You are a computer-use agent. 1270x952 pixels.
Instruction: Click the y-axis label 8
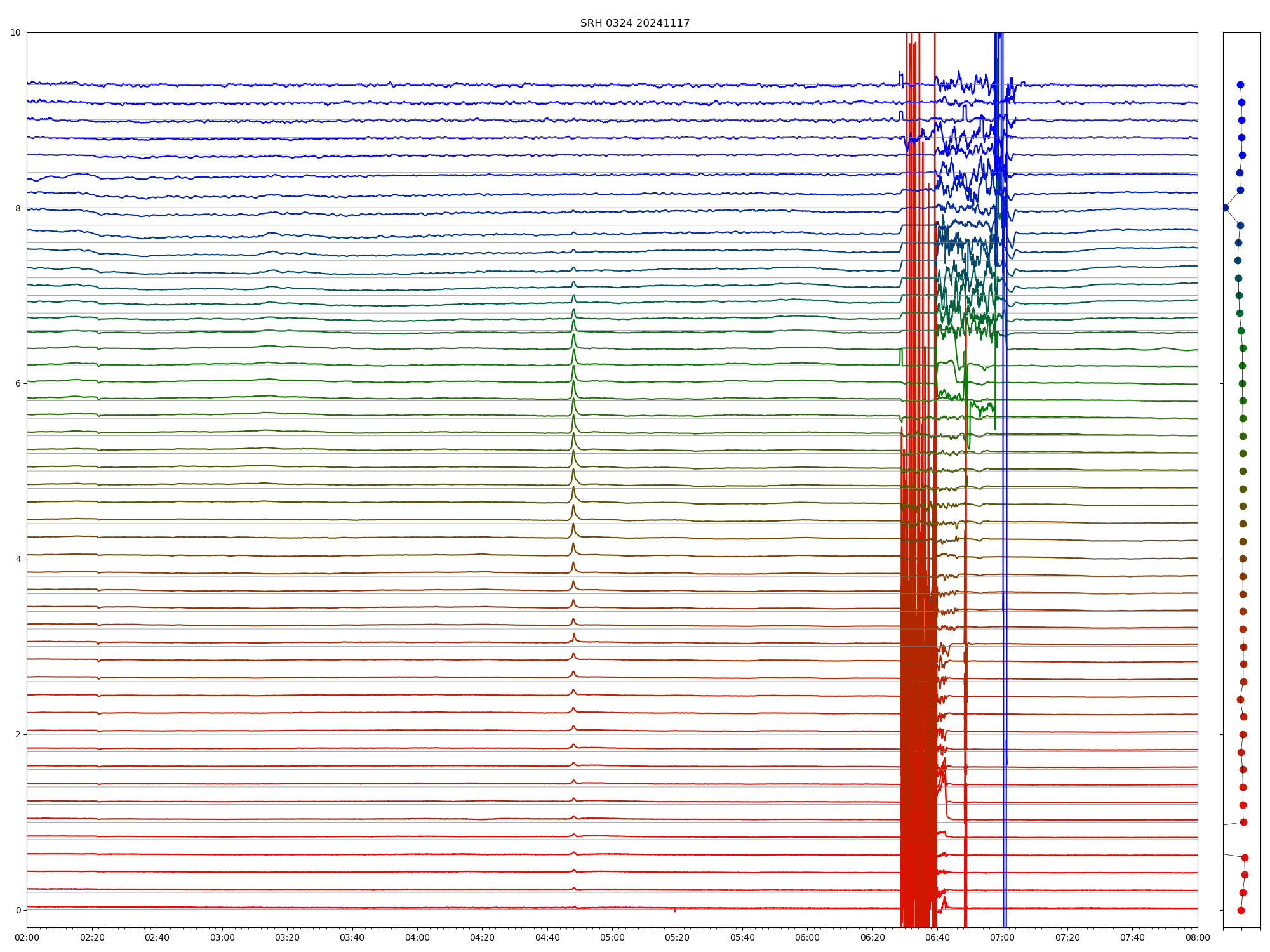[18, 208]
